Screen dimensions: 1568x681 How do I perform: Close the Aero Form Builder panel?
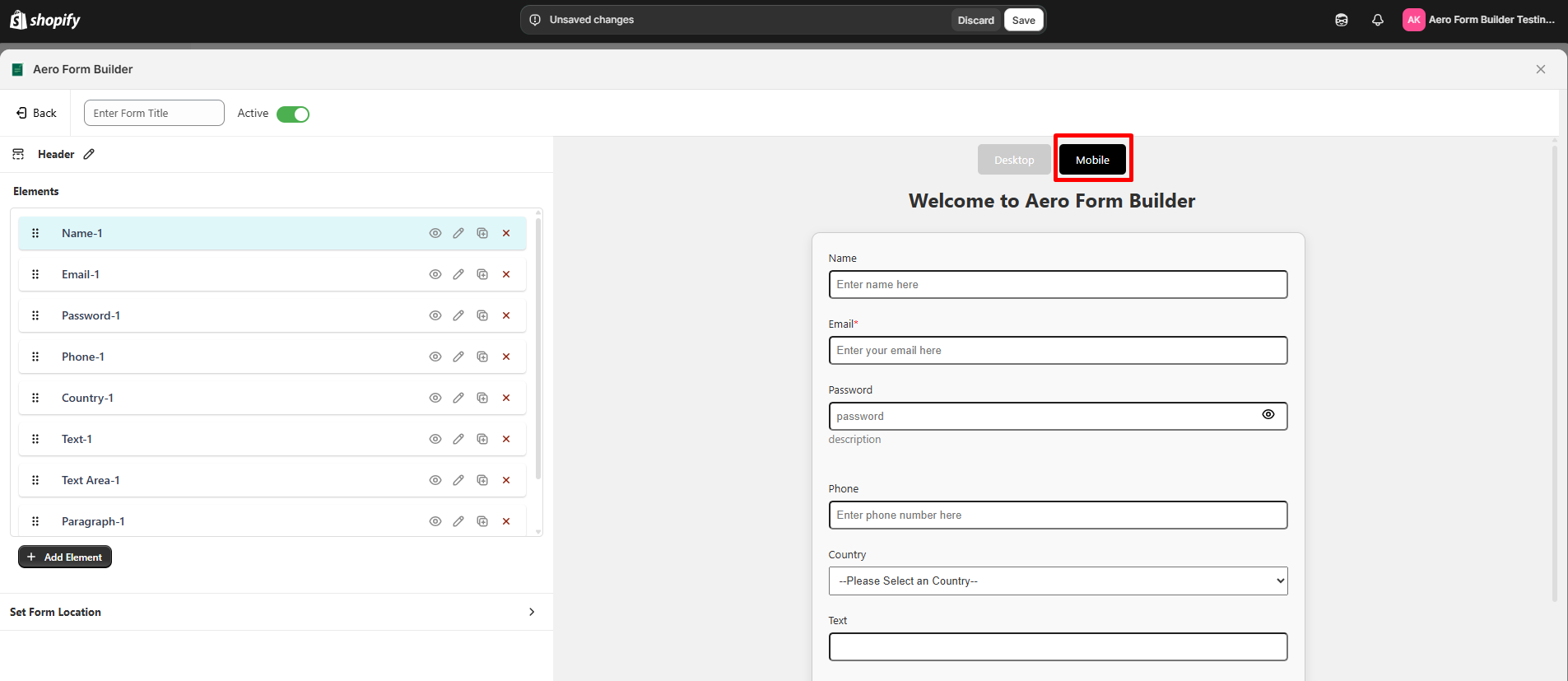point(1541,69)
